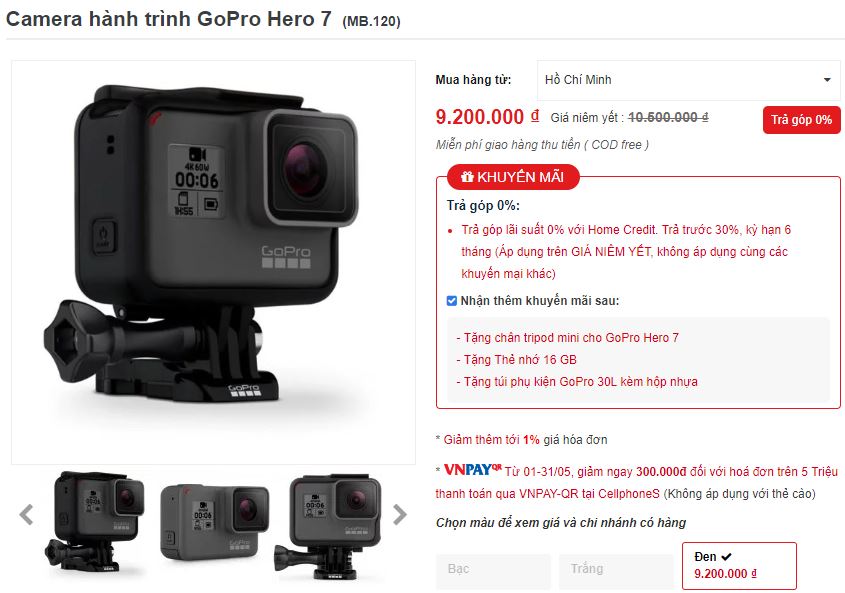Click the gift icon in KHUYẾN MÃI badge

point(467,177)
